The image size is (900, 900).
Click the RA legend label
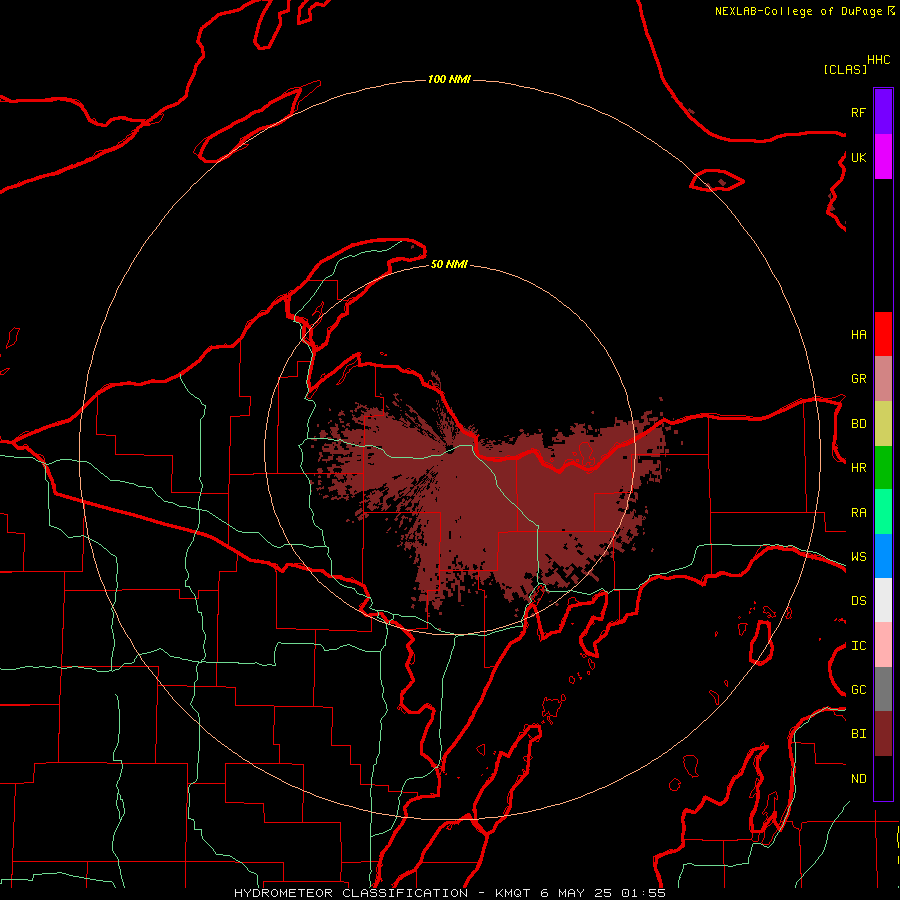click(858, 513)
